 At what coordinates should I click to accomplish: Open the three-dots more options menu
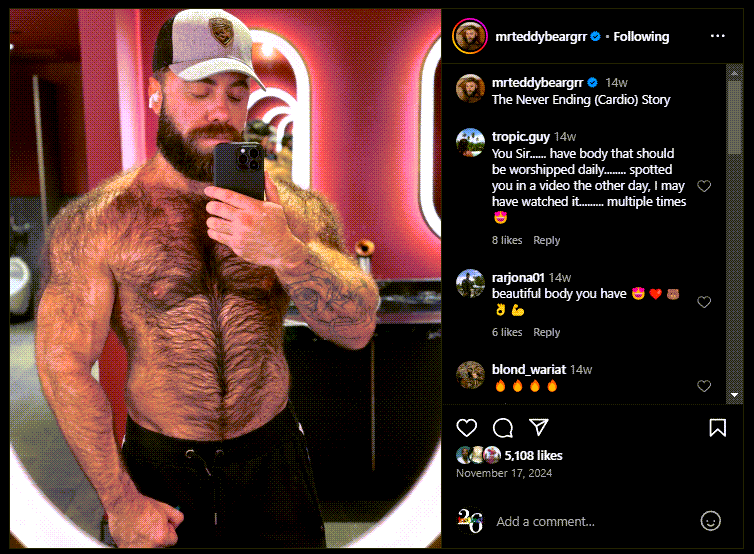[x=717, y=36]
